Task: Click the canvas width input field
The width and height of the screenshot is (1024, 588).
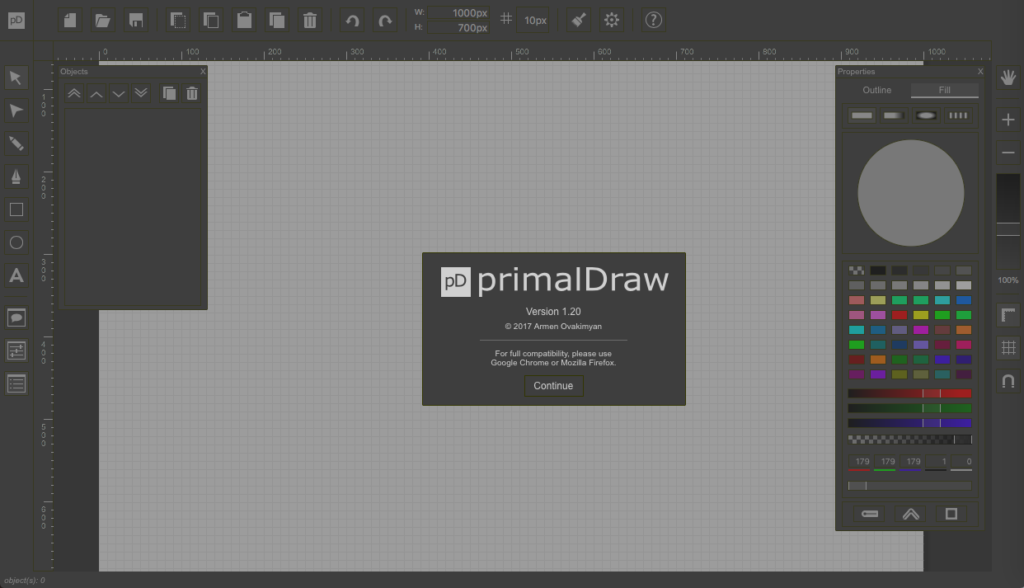Action: click(460, 12)
